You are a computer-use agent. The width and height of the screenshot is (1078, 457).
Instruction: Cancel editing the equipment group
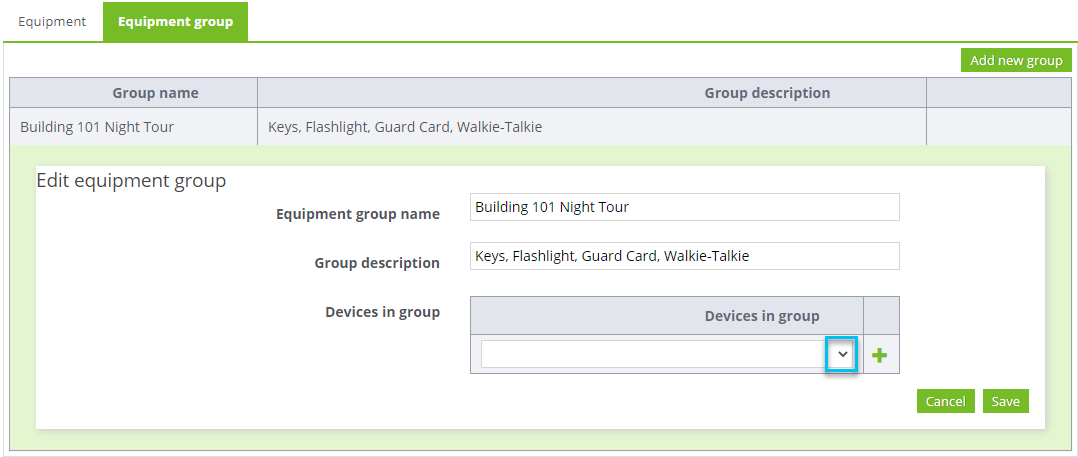point(945,401)
